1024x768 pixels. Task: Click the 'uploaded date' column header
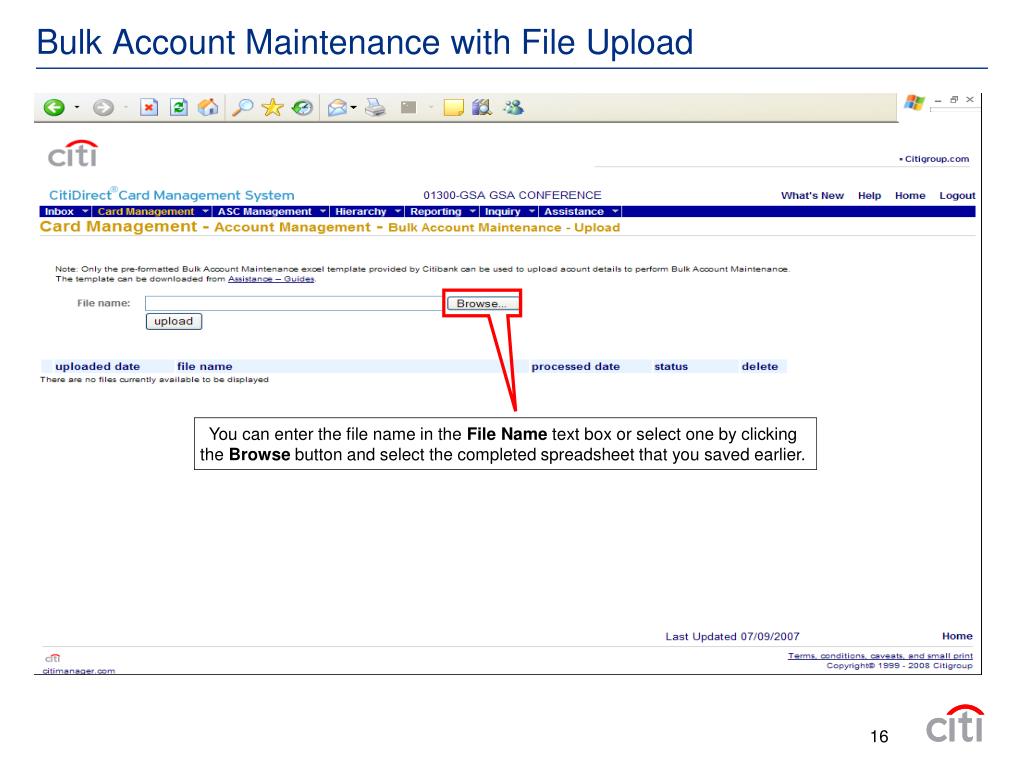[x=98, y=366]
